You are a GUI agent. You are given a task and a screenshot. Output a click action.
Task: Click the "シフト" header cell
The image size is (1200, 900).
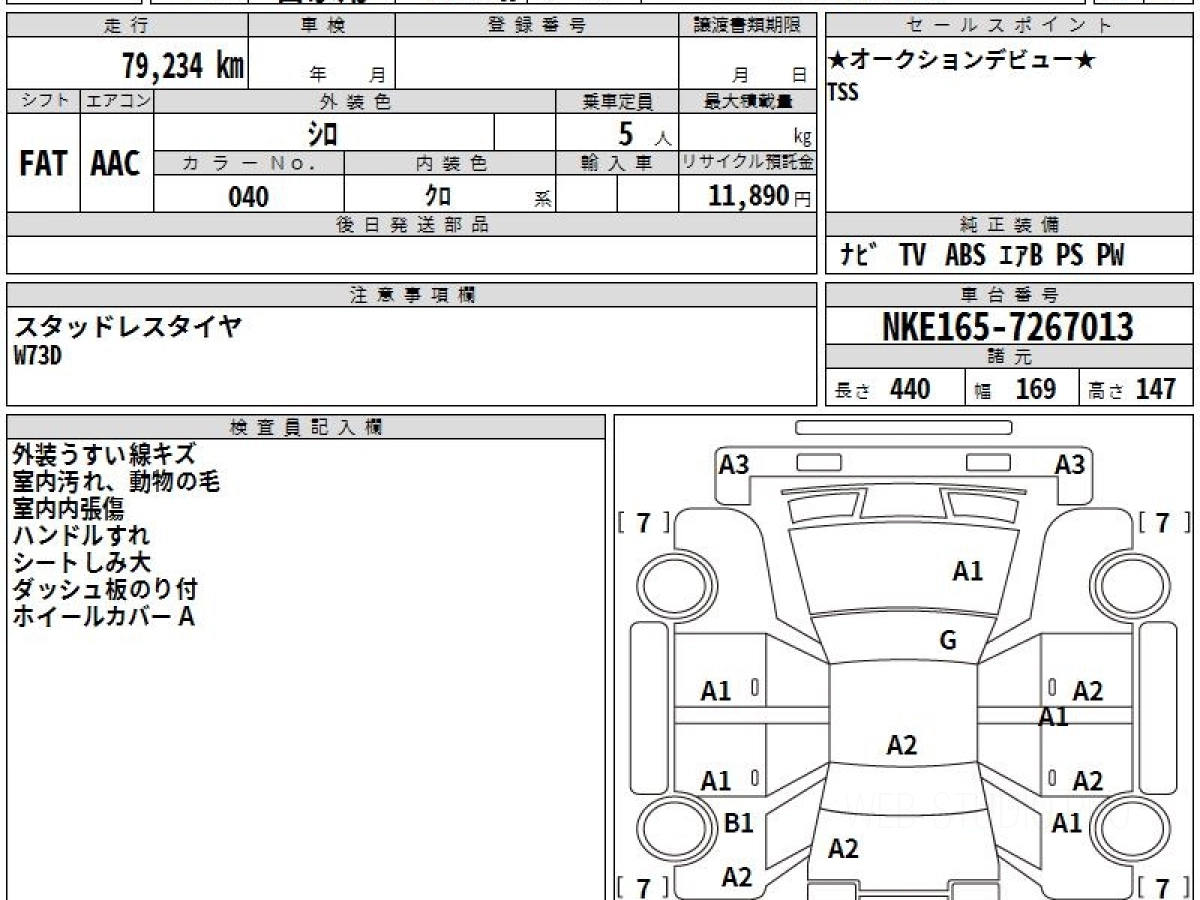(43, 101)
